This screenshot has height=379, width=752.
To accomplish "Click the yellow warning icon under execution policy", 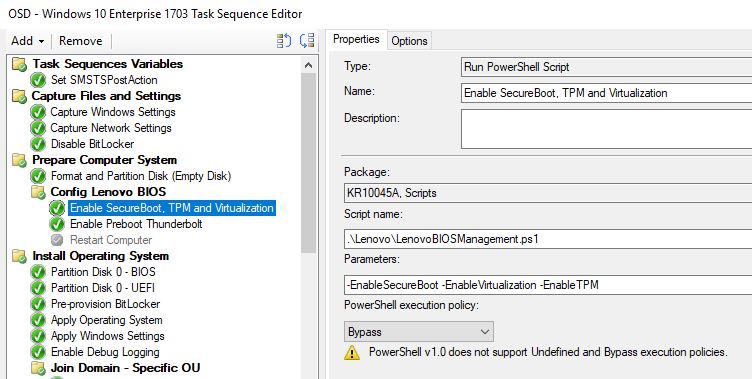I will [x=352, y=353].
